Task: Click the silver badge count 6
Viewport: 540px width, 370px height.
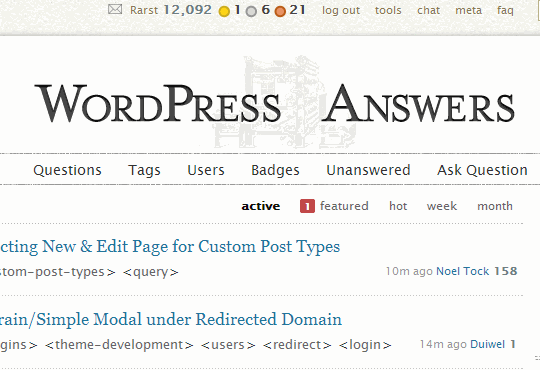Action: pos(266,10)
